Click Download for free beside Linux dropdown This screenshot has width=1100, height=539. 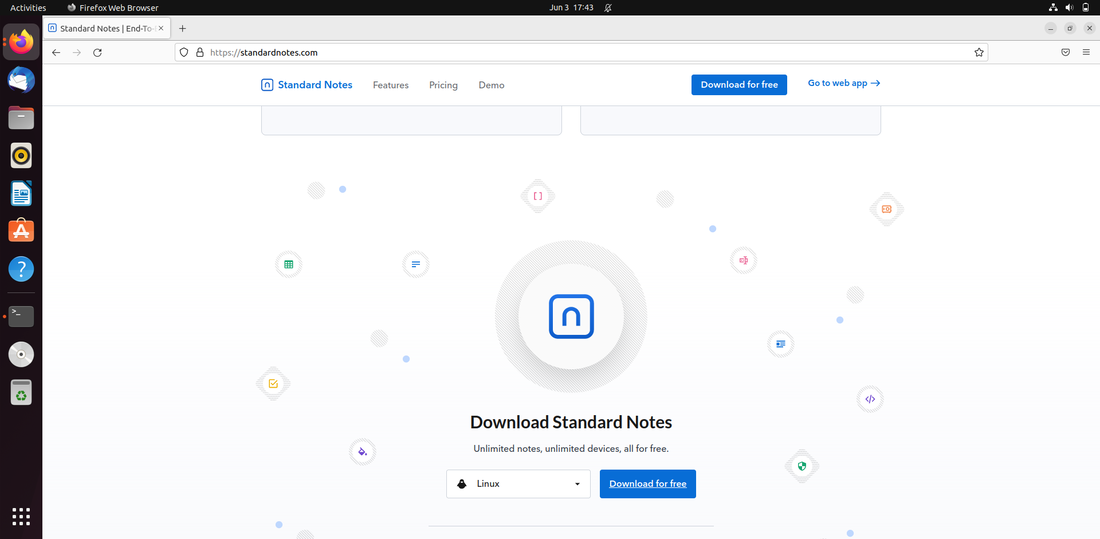(x=648, y=484)
